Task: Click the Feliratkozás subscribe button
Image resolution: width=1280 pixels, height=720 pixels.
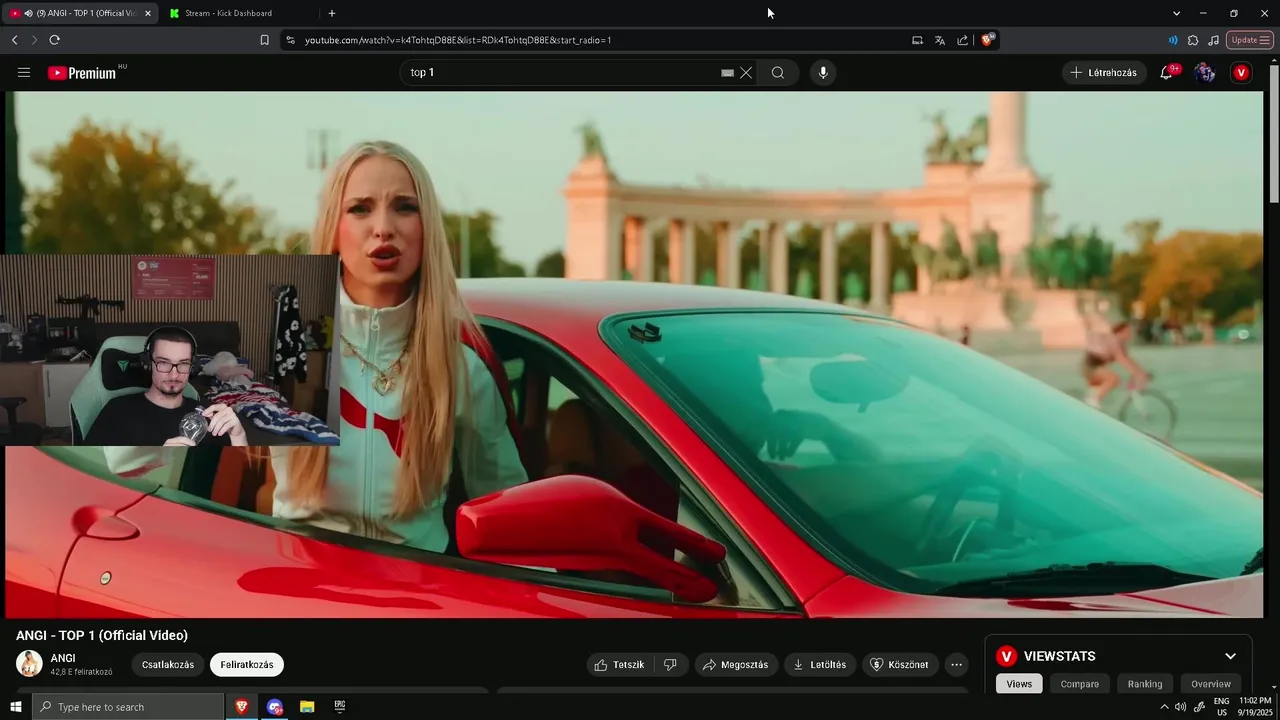Action: (247, 665)
